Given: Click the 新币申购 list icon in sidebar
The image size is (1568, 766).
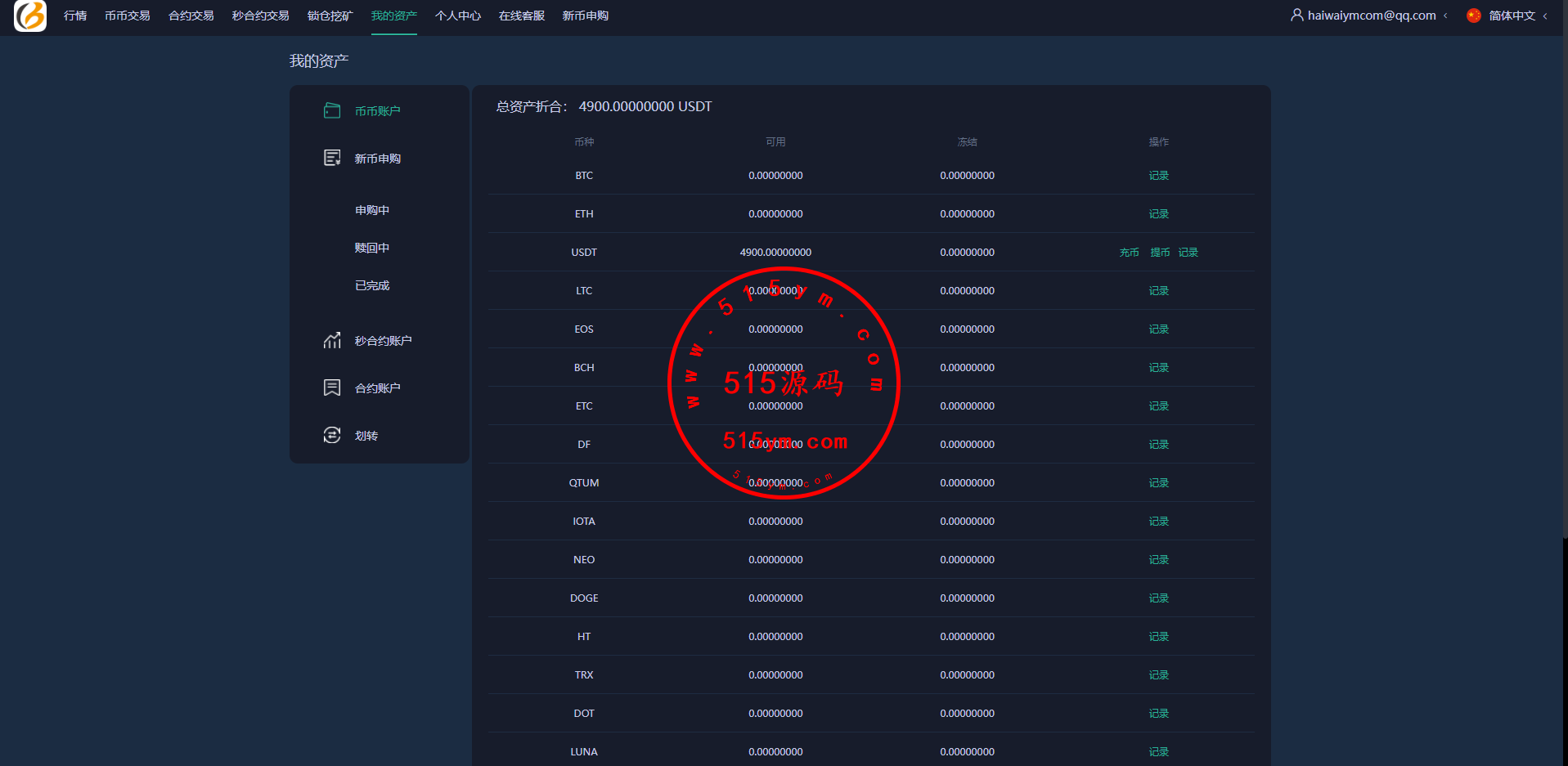Looking at the screenshot, I should pyautogui.click(x=332, y=158).
